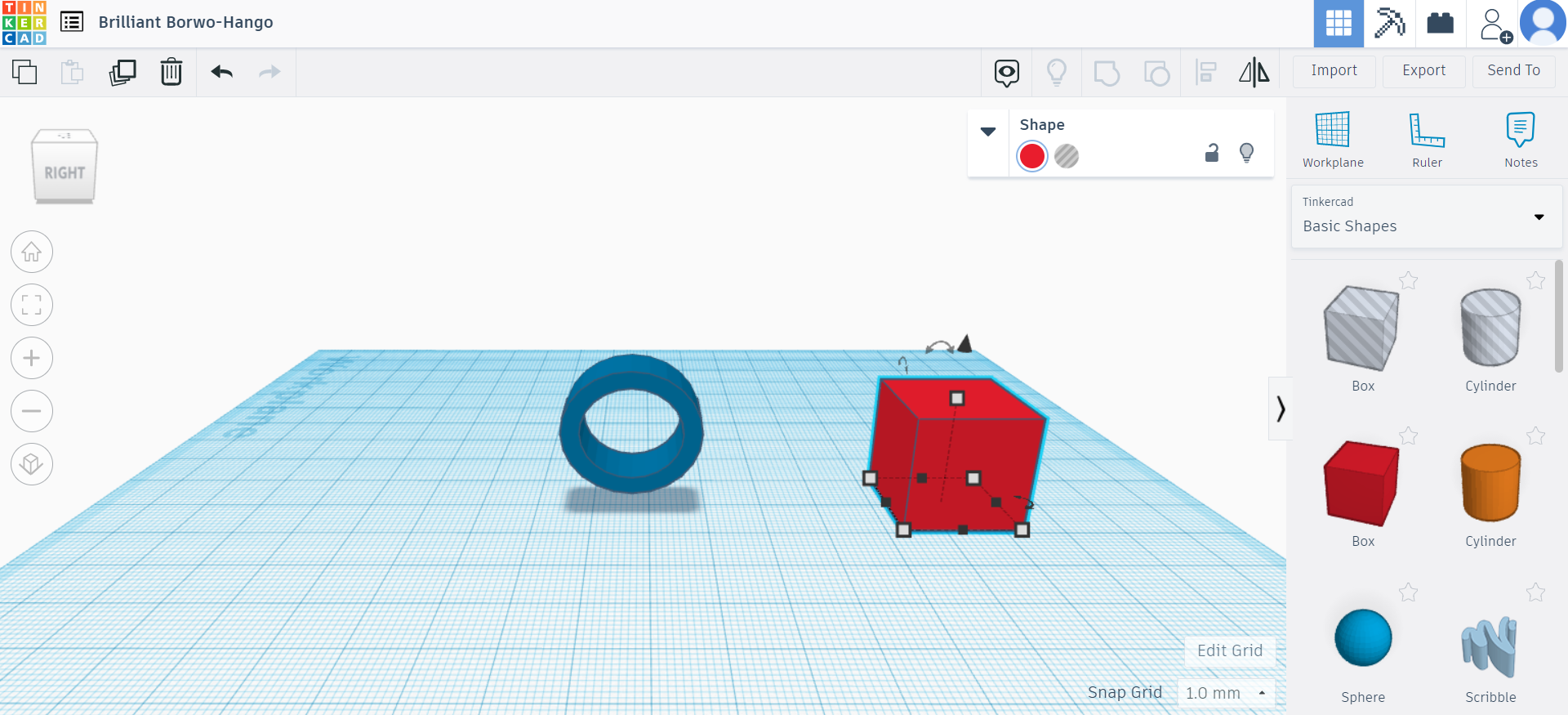Redo the last action
This screenshot has width=1568, height=715.
pyautogui.click(x=269, y=72)
